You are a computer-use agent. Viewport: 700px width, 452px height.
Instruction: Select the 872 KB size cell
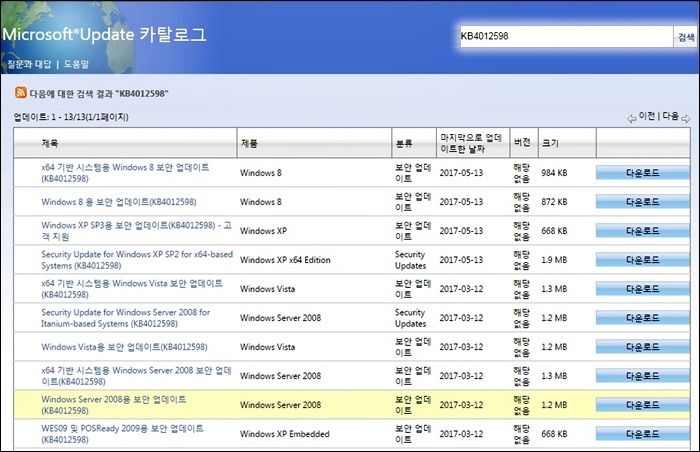tap(554, 202)
